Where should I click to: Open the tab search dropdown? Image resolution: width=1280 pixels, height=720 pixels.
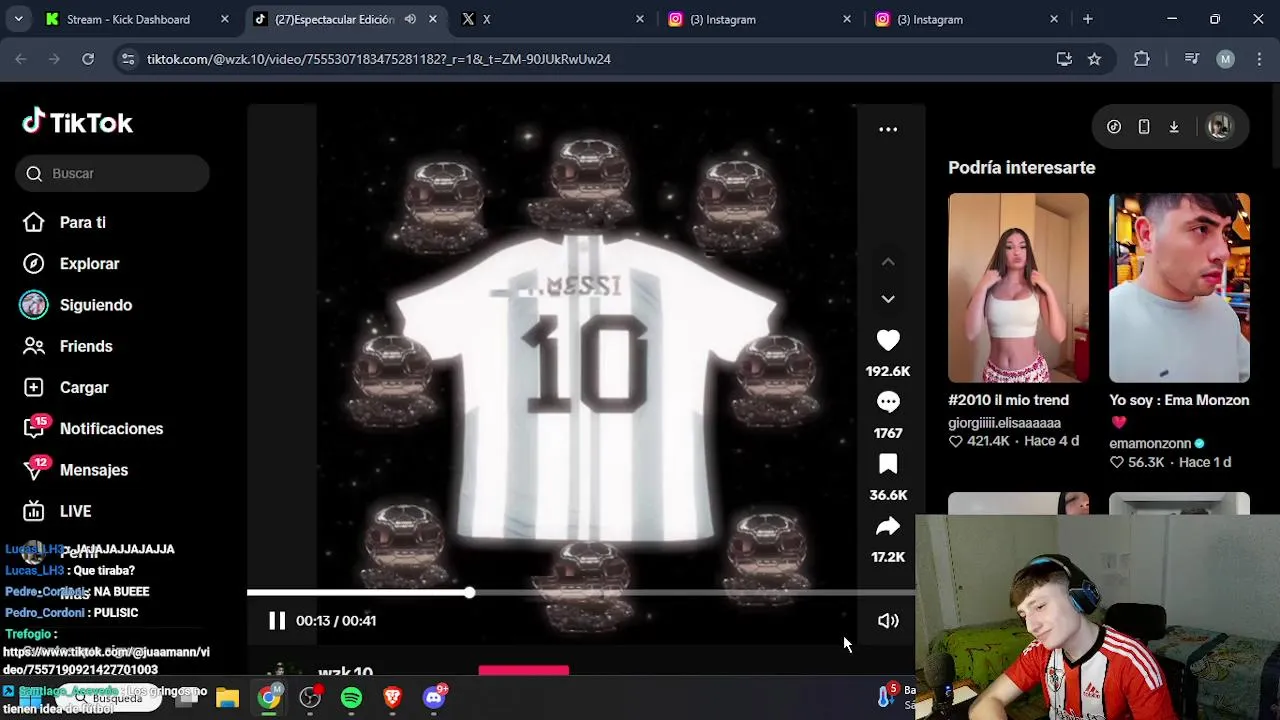(18, 19)
